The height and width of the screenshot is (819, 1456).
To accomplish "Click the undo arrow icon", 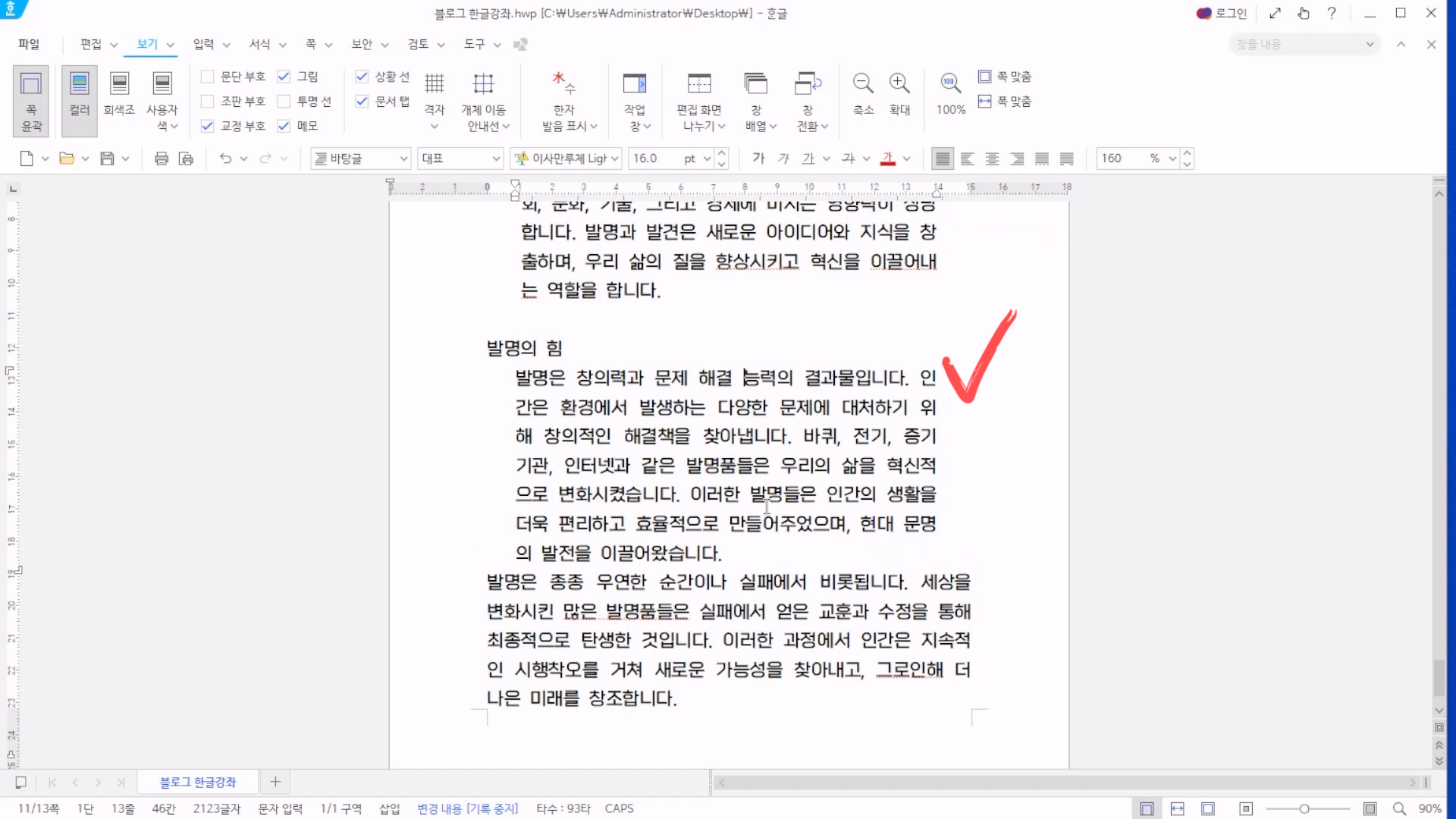I will (225, 158).
